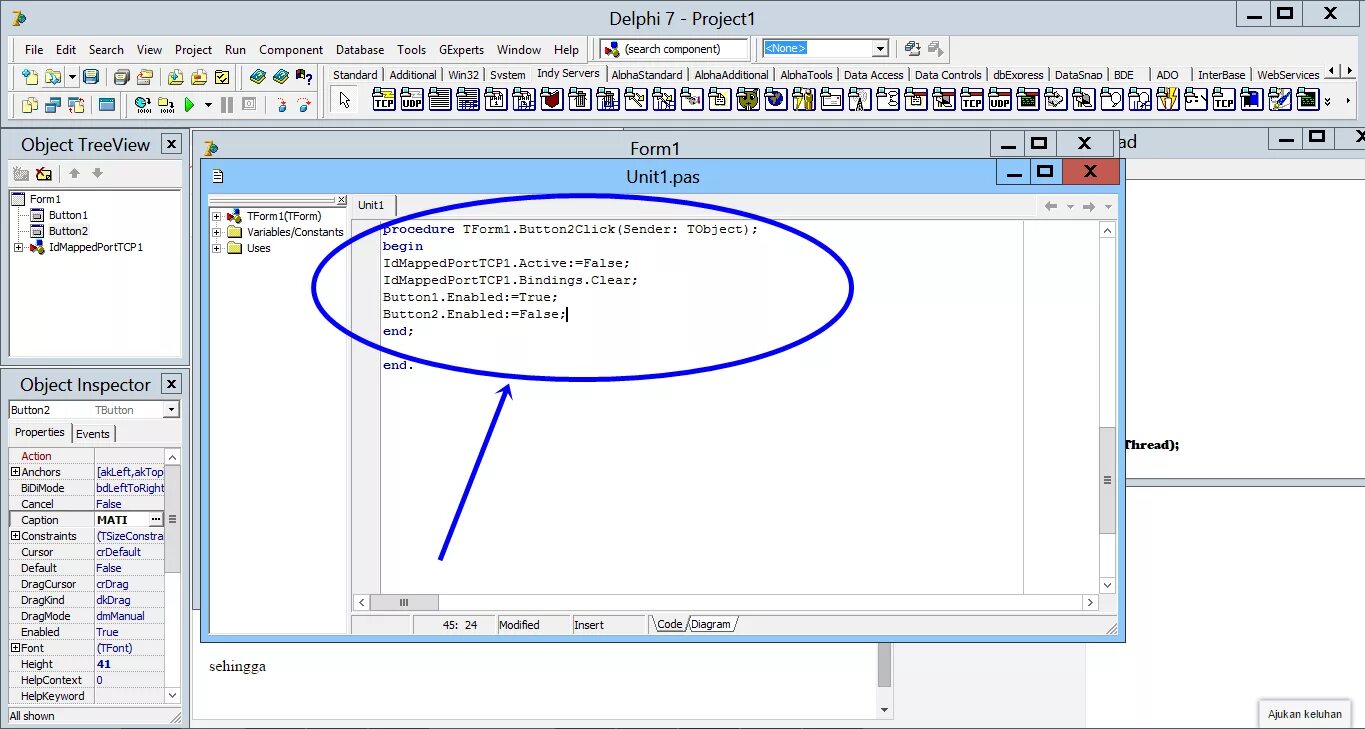Select the arrow pointer in component palette
The height and width of the screenshot is (729, 1365).
345,100
